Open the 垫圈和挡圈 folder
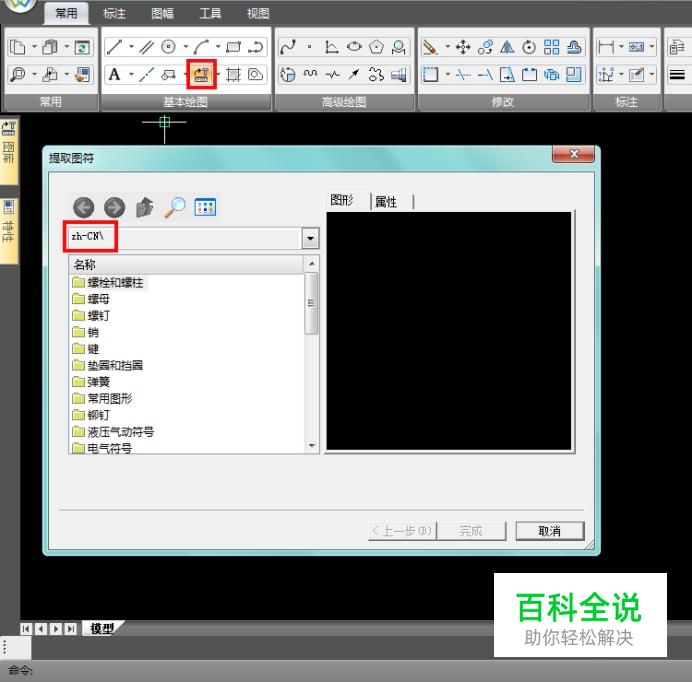Screen dimensions: 692x682 [x=108, y=365]
